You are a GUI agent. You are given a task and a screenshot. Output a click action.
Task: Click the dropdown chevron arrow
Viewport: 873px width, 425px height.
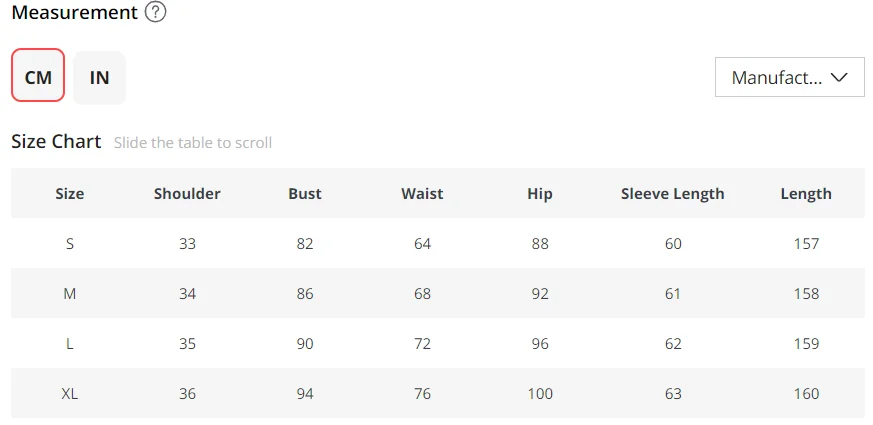click(839, 77)
